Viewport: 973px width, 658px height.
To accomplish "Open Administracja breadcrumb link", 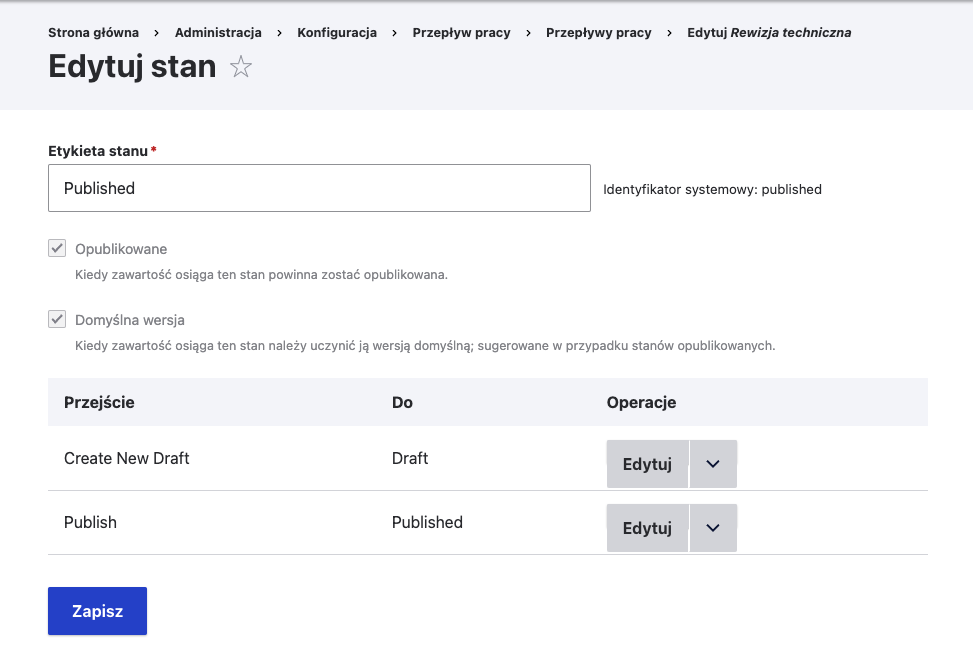I will click(x=218, y=33).
